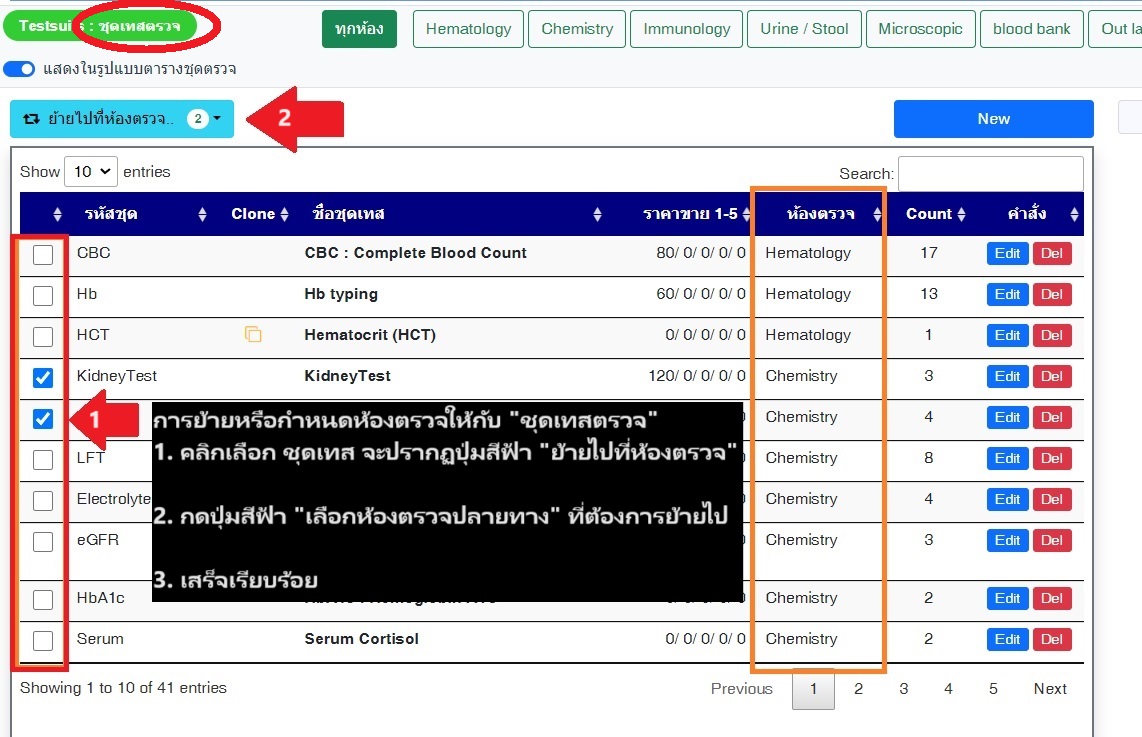Click the blue New button
1142x737 pixels.
[993, 119]
